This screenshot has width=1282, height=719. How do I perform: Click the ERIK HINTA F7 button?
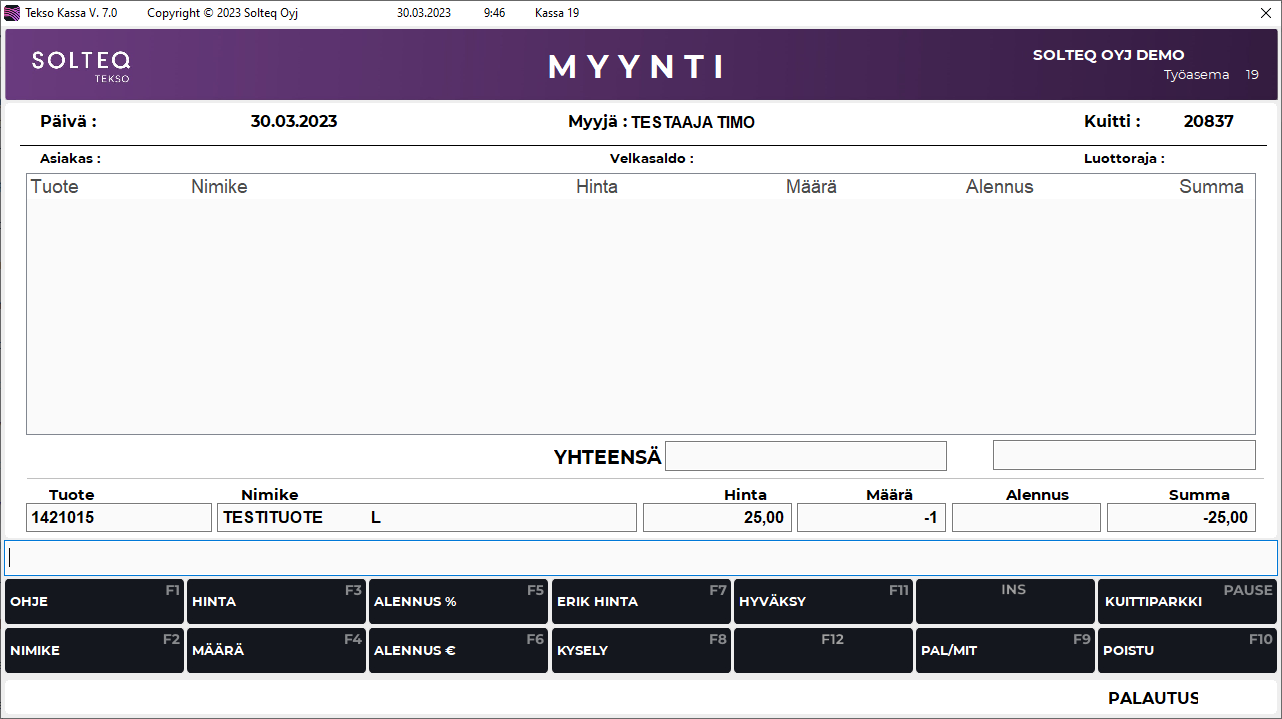coord(641,601)
